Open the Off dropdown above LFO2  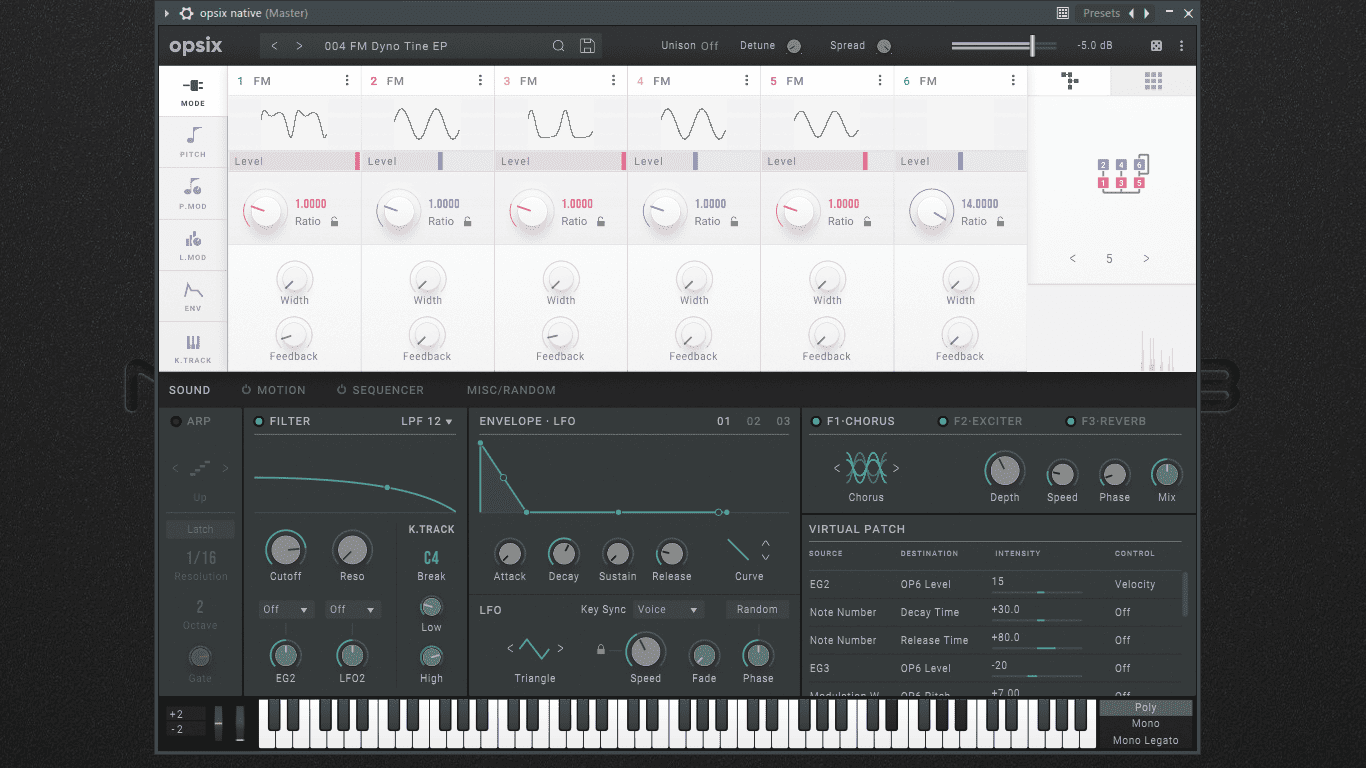[x=353, y=609]
